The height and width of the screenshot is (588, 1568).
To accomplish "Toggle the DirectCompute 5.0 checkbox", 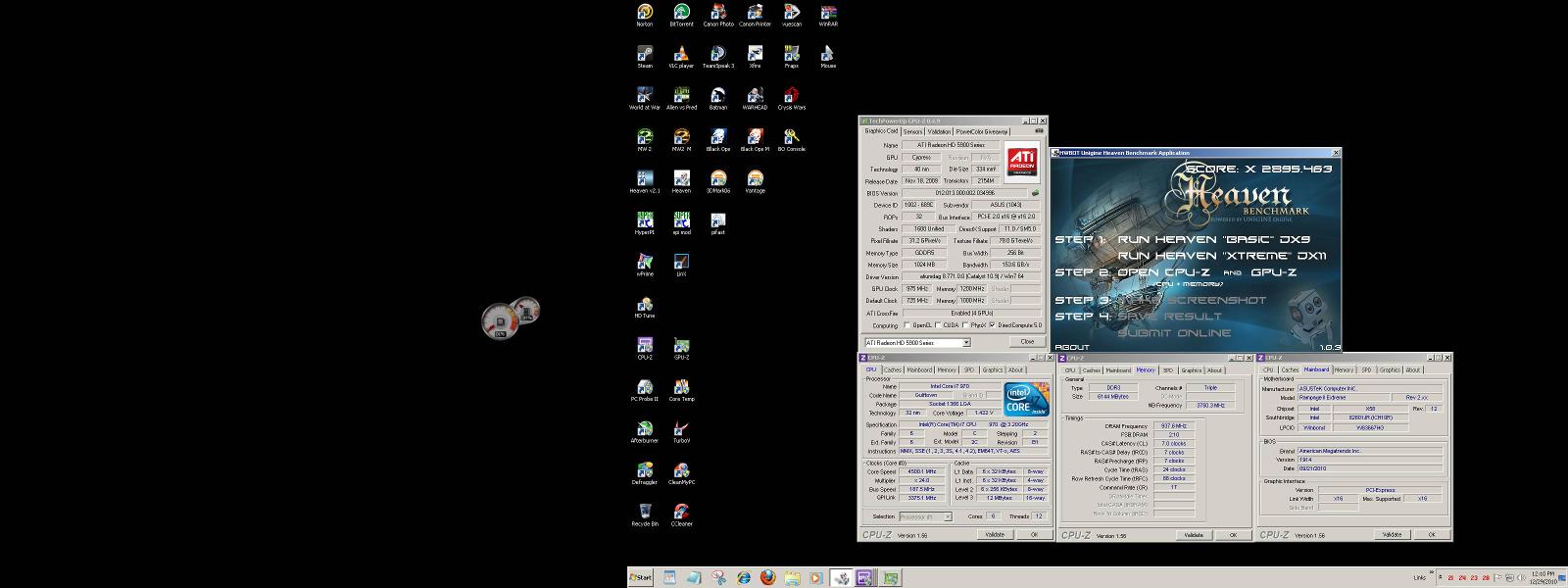I will [x=992, y=325].
